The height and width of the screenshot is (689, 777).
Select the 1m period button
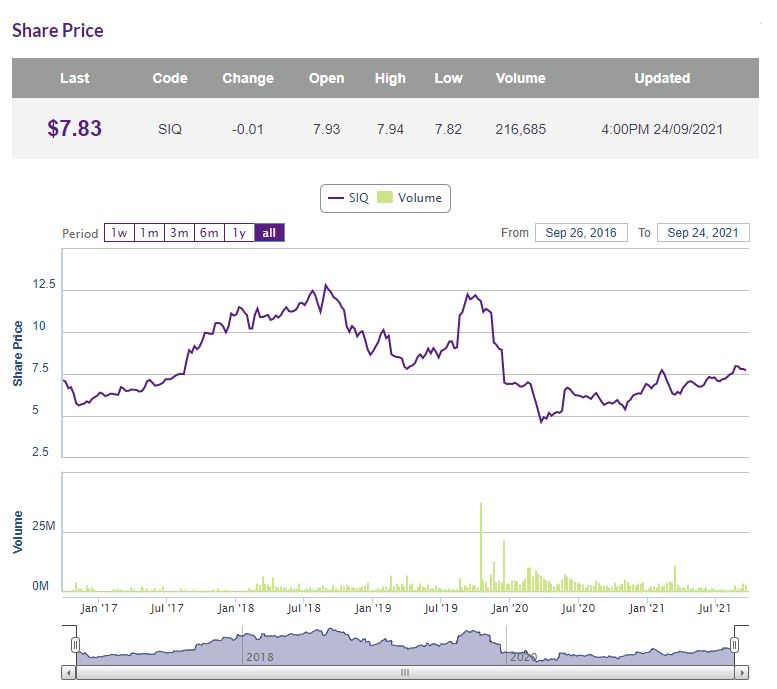(149, 233)
